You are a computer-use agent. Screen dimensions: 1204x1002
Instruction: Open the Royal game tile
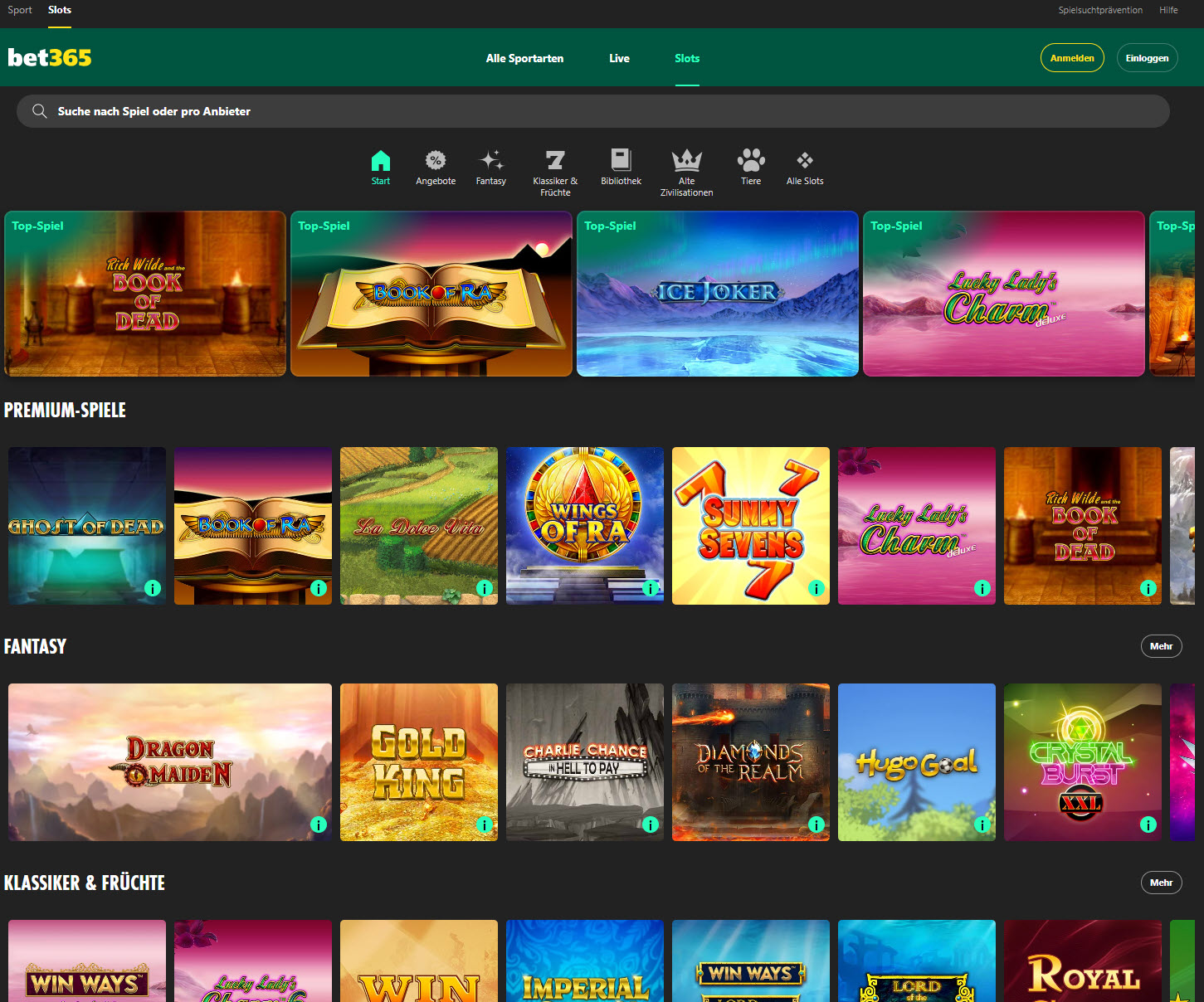click(1083, 961)
